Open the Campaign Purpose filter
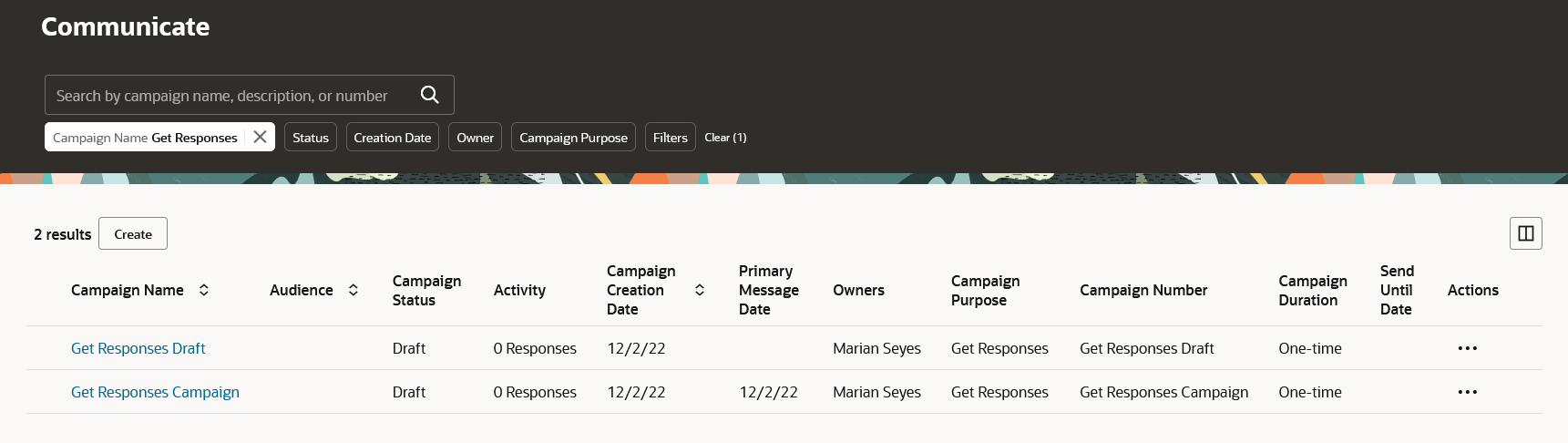The height and width of the screenshot is (443, 1568). [573, 137]
